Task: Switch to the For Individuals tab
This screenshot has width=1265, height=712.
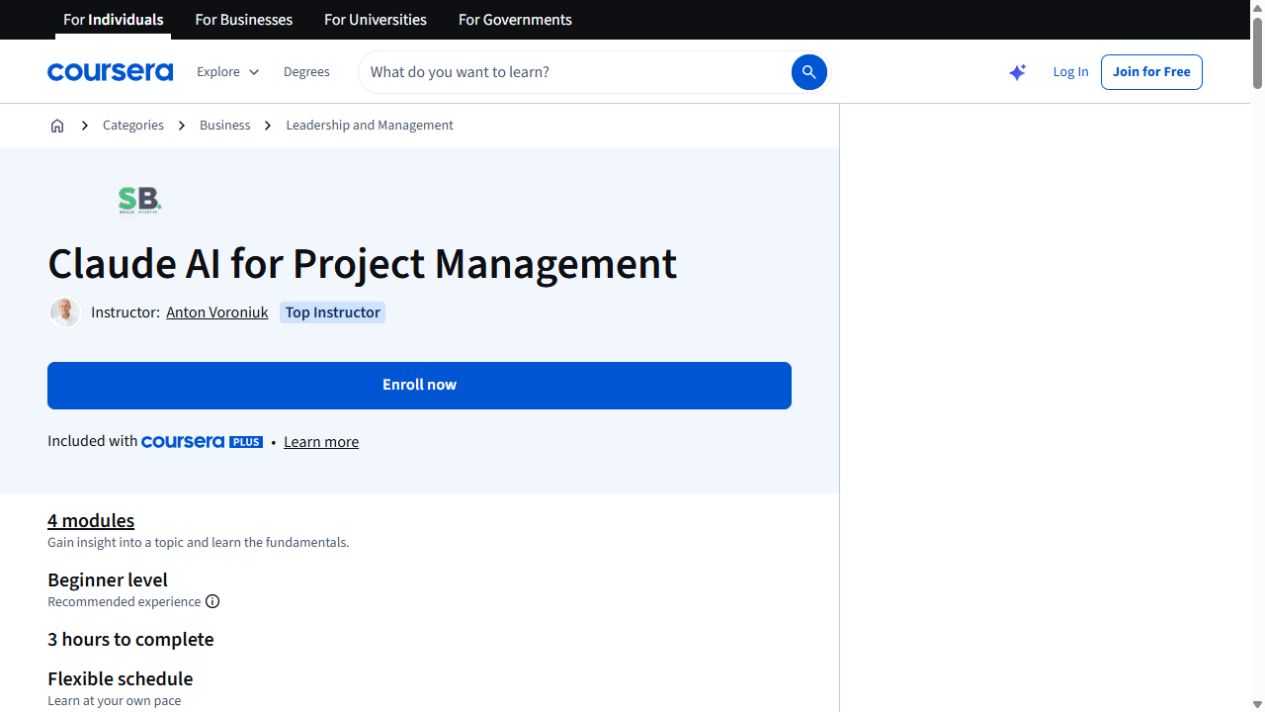Action: coord(113,19)
